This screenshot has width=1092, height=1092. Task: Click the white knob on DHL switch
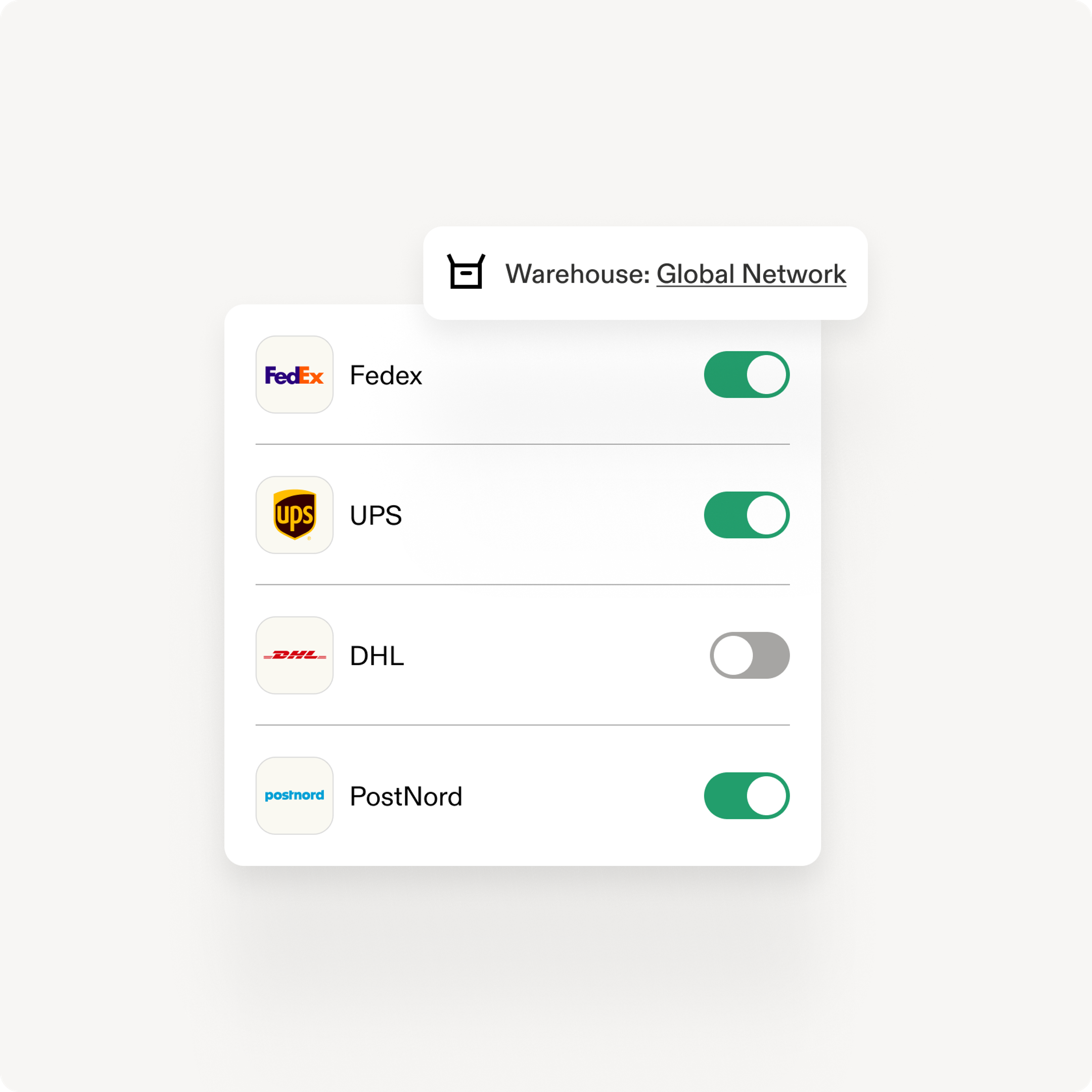point(733,655)
